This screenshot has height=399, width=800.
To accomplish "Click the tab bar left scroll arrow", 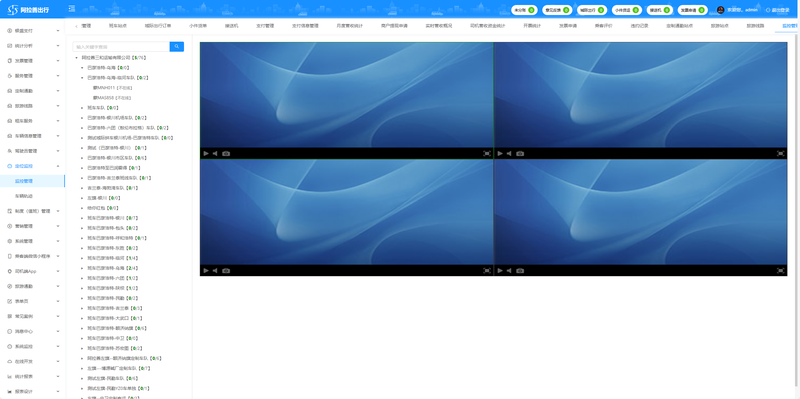I will (76, 26).
